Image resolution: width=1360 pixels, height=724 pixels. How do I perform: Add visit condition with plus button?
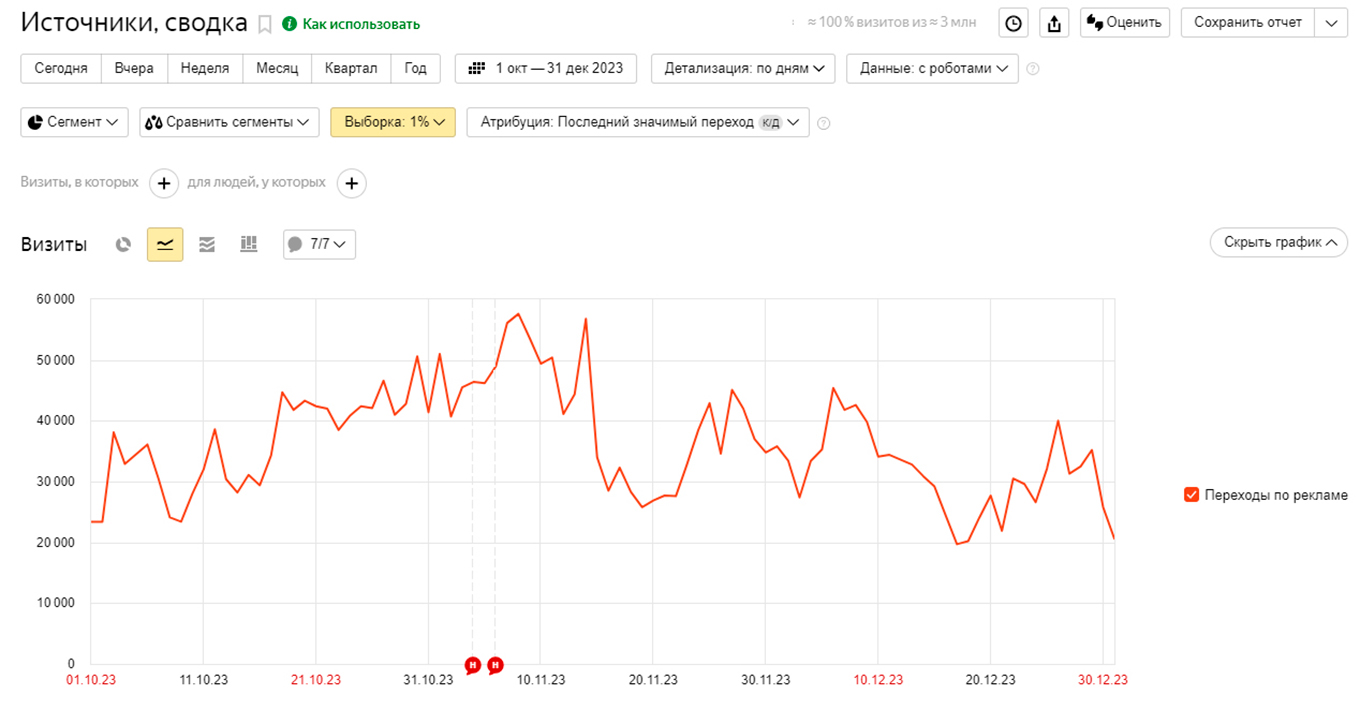point(164,183)
